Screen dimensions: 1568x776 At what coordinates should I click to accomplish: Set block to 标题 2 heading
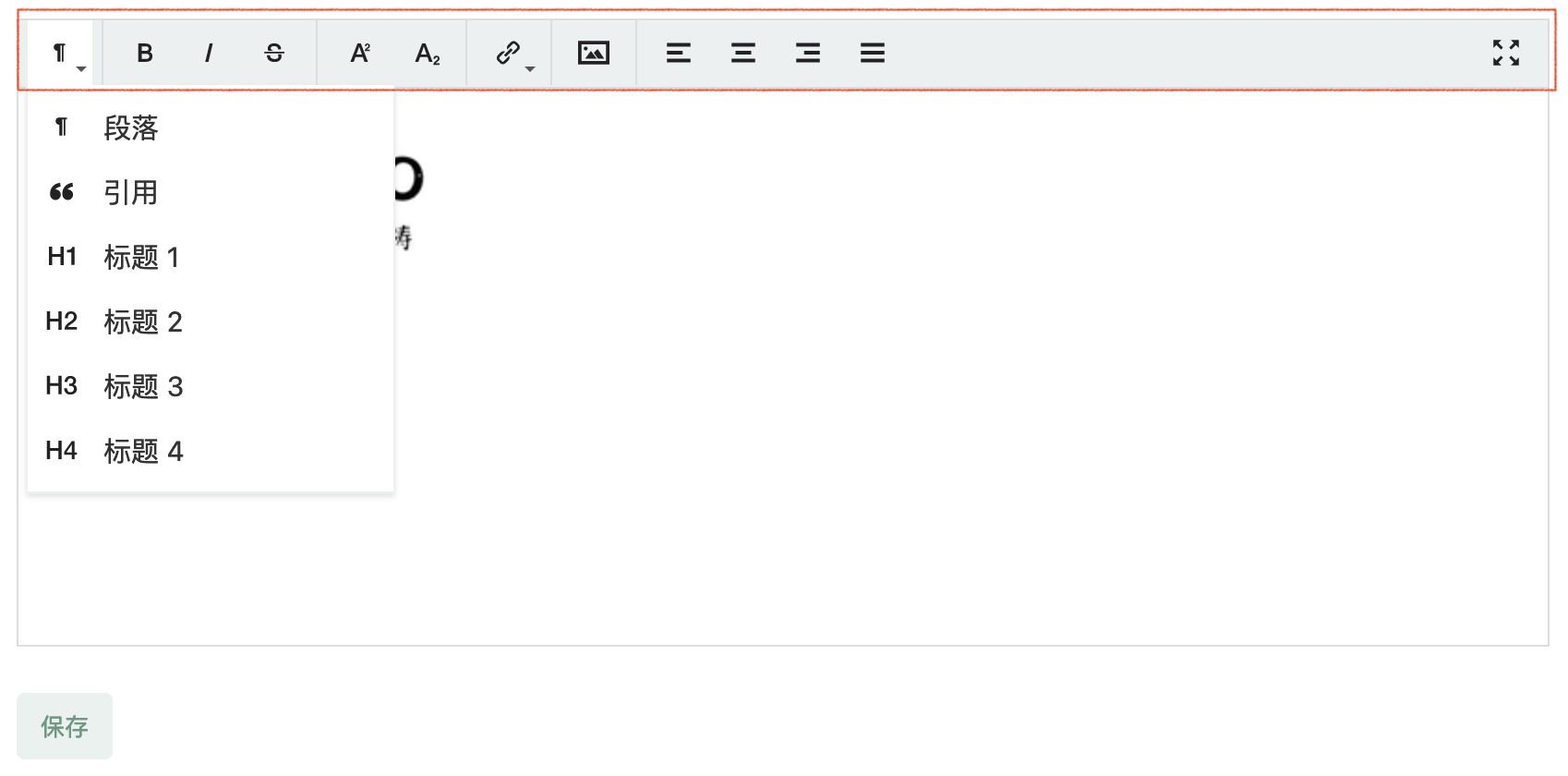click(142, 321)
